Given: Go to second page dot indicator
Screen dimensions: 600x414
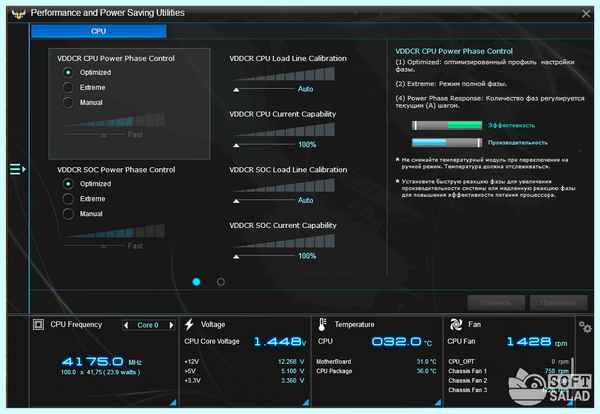Looking at the screenshot, I should click(x=221, y=282).
